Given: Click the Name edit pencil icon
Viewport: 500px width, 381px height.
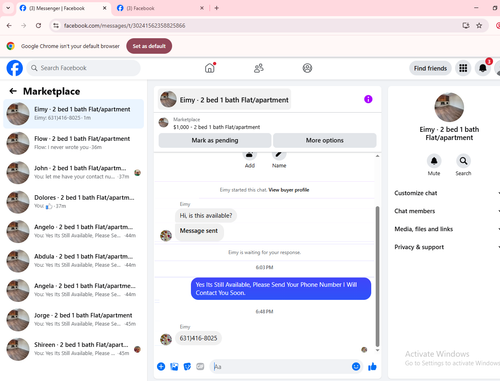Looking at the screenshot, I should tap(279, 154).
